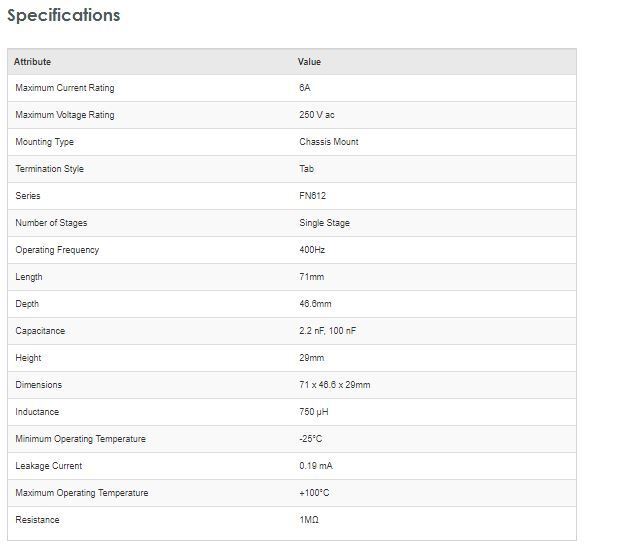Select the FN612 series value

point(312,196)
